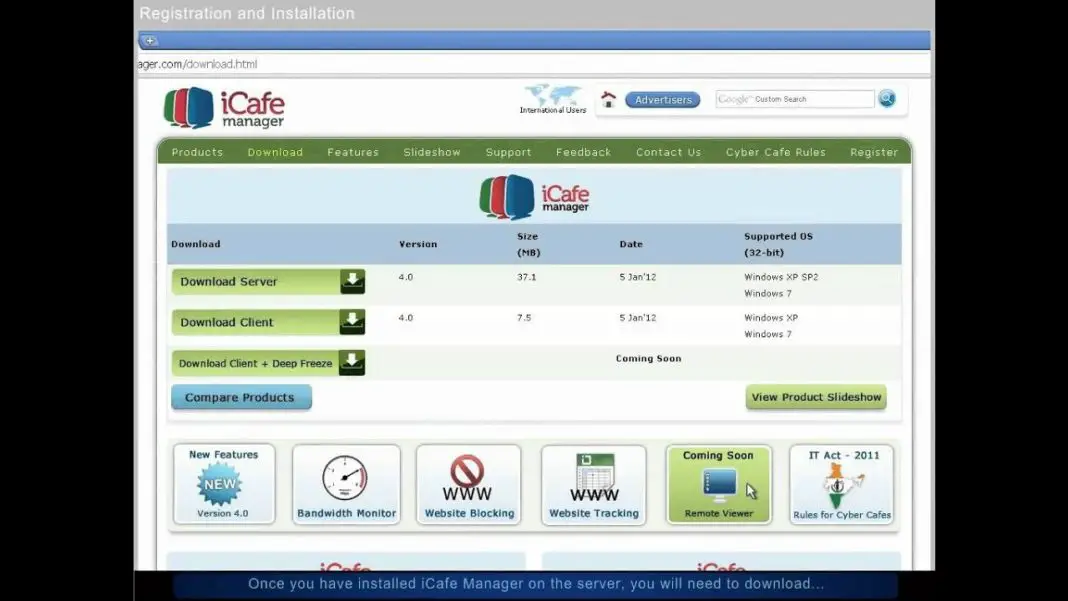Open the Features menu item
Viewport: 1068px width, 601px height.
(x=353, y=152)
